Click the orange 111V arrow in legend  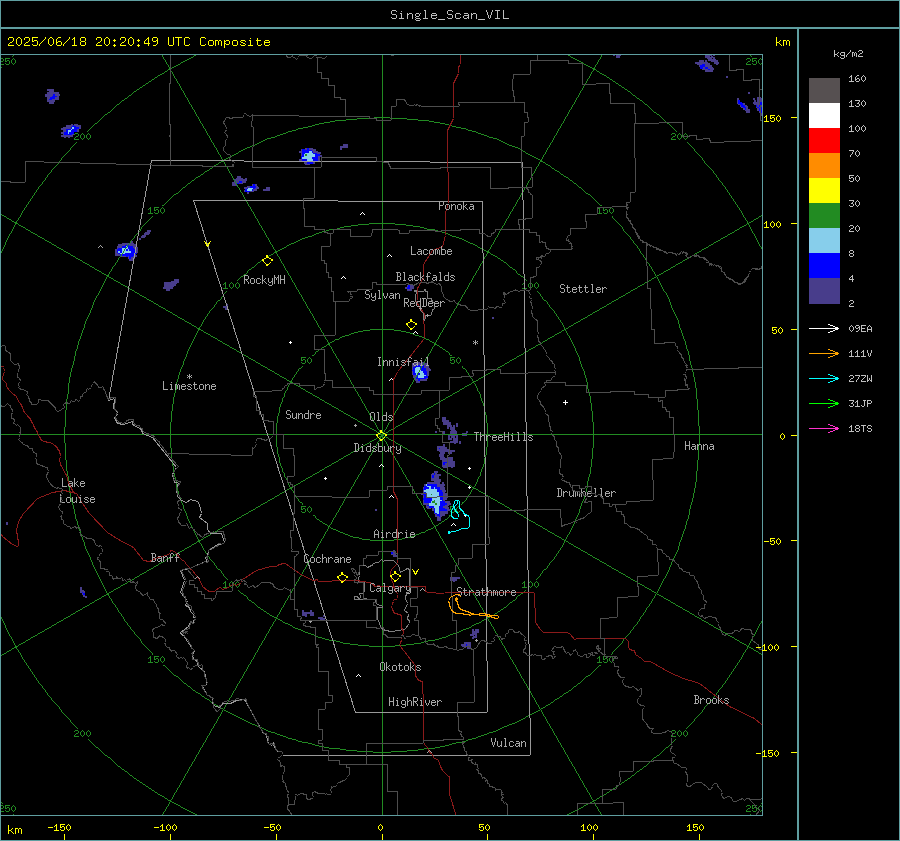click(x=824, y=354)
